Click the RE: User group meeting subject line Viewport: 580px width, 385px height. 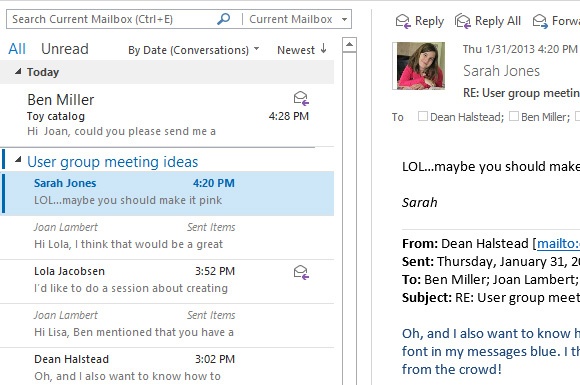pos(521,93)
